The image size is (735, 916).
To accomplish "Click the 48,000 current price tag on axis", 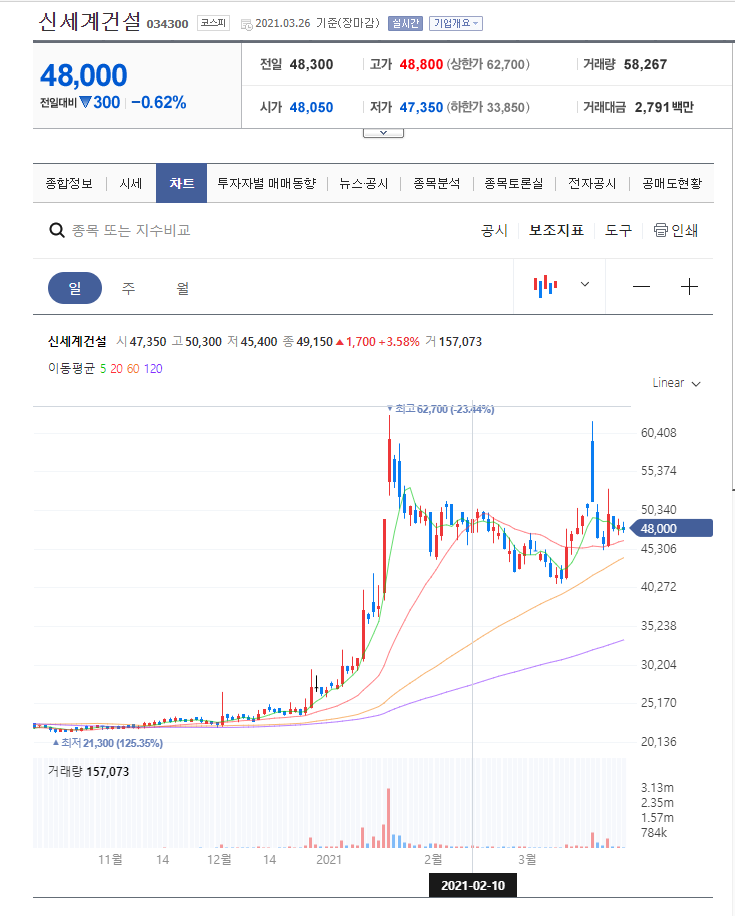I will tap(671, 528).
